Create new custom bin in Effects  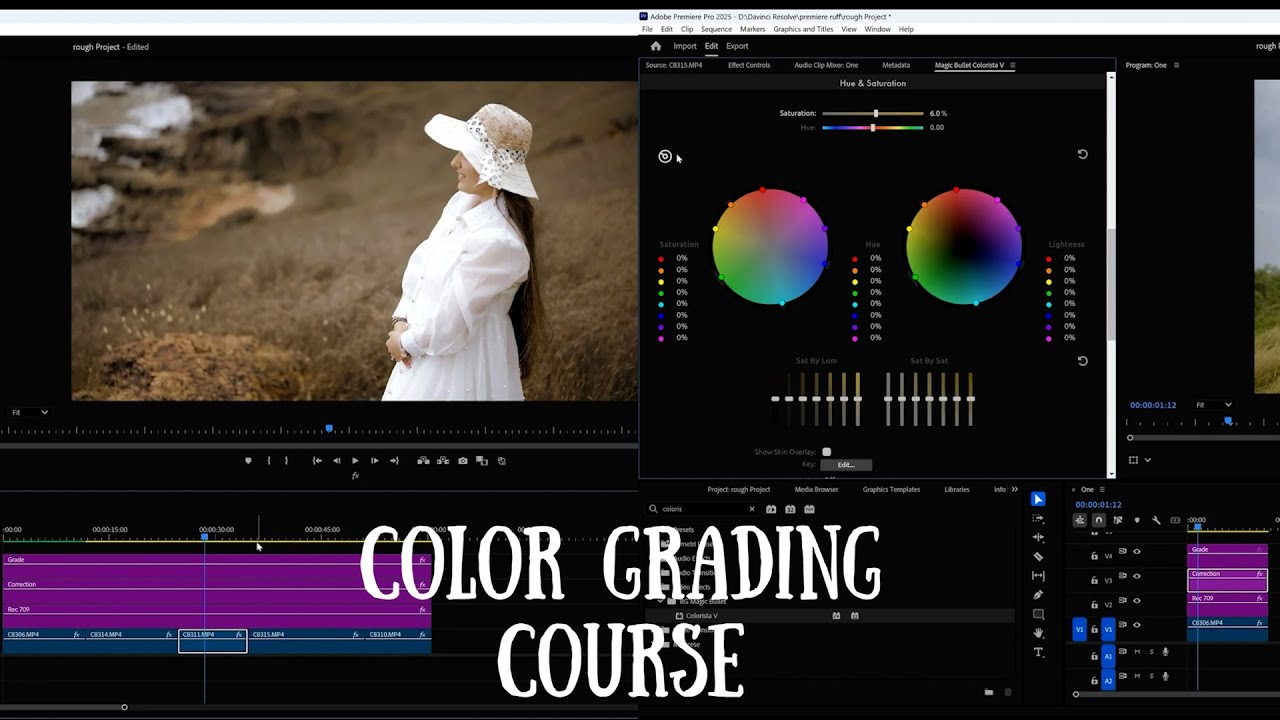[989, 692]
